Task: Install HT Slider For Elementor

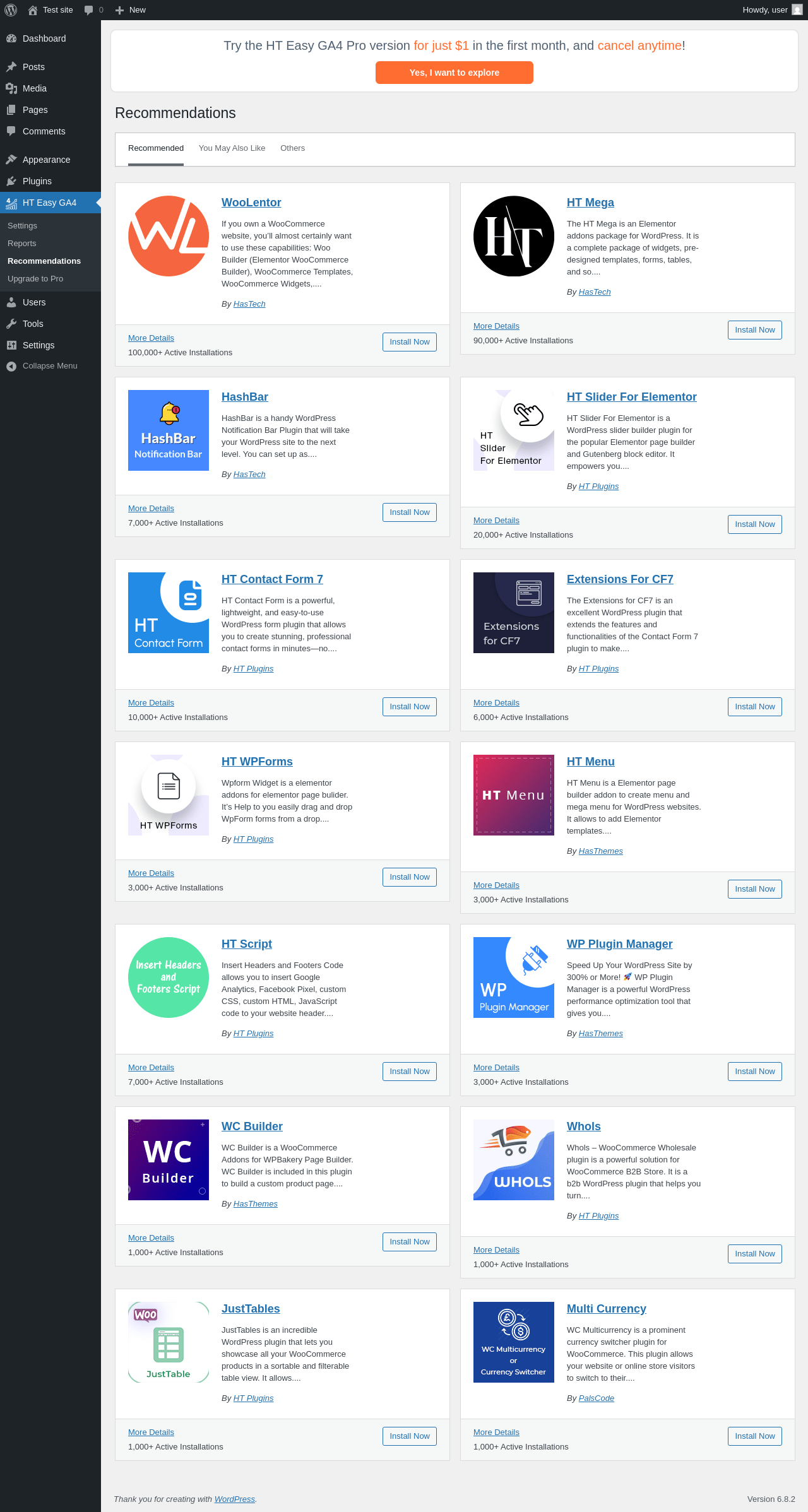Action: (x=755, y=524)
